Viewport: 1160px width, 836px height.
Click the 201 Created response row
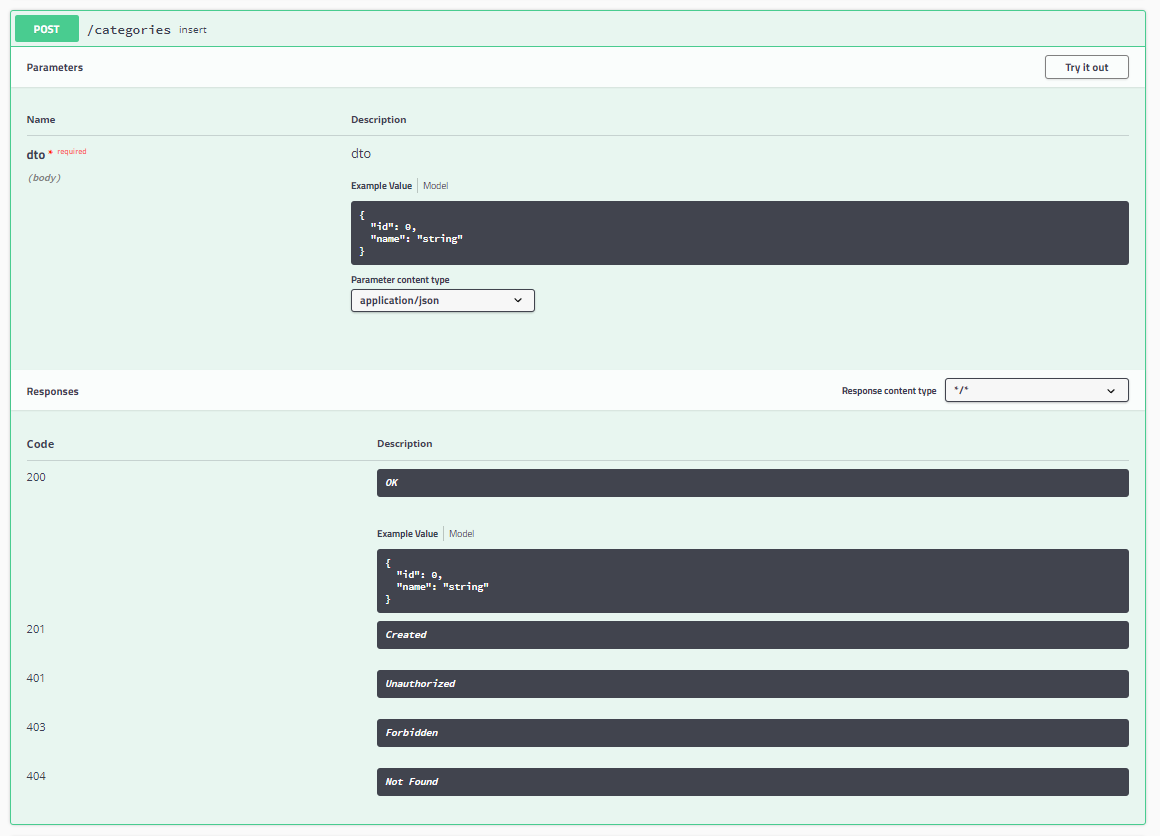752,634
